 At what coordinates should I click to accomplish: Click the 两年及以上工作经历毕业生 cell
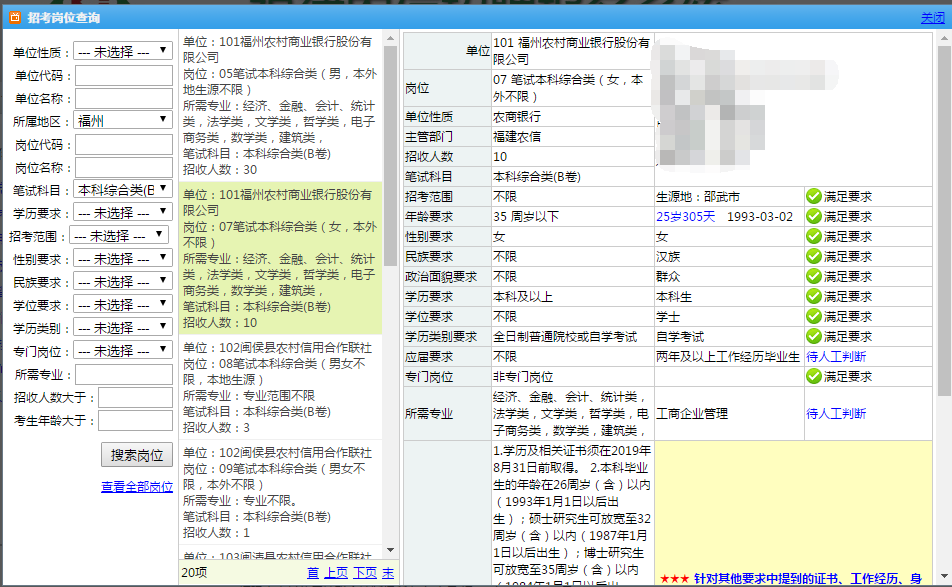727,357
